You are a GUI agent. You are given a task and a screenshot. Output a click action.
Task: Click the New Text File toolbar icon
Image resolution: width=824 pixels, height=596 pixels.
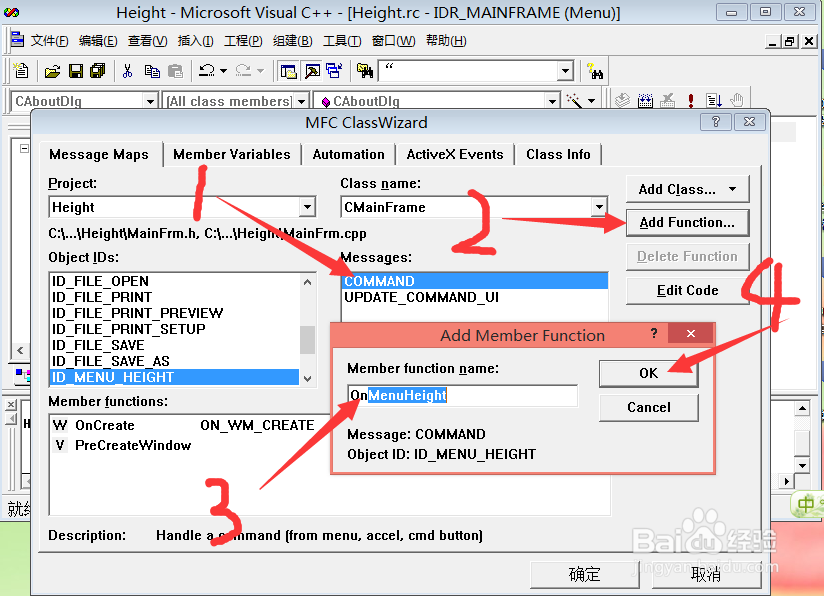point(21,70)
